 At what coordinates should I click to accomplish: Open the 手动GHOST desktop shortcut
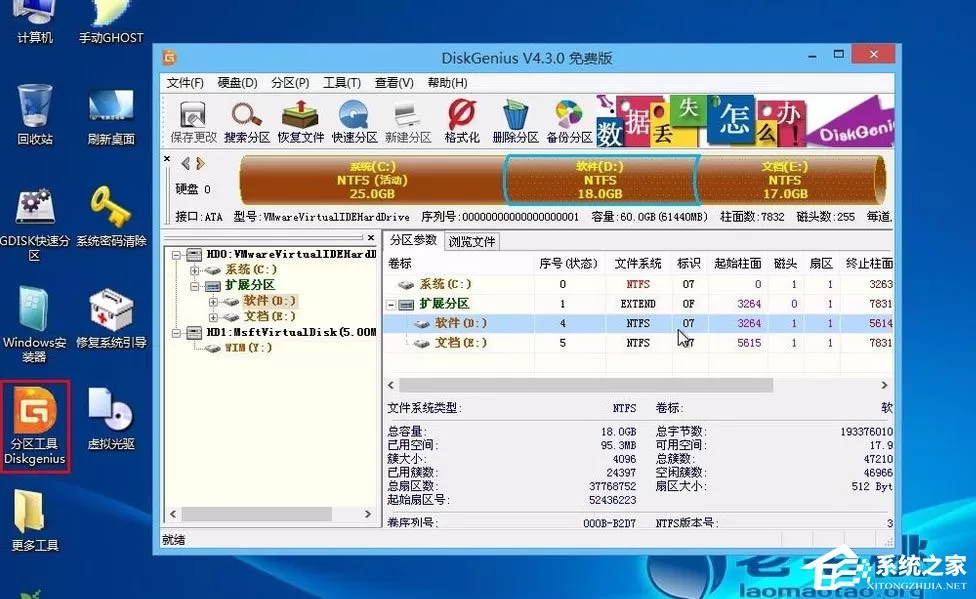point(111,22)
